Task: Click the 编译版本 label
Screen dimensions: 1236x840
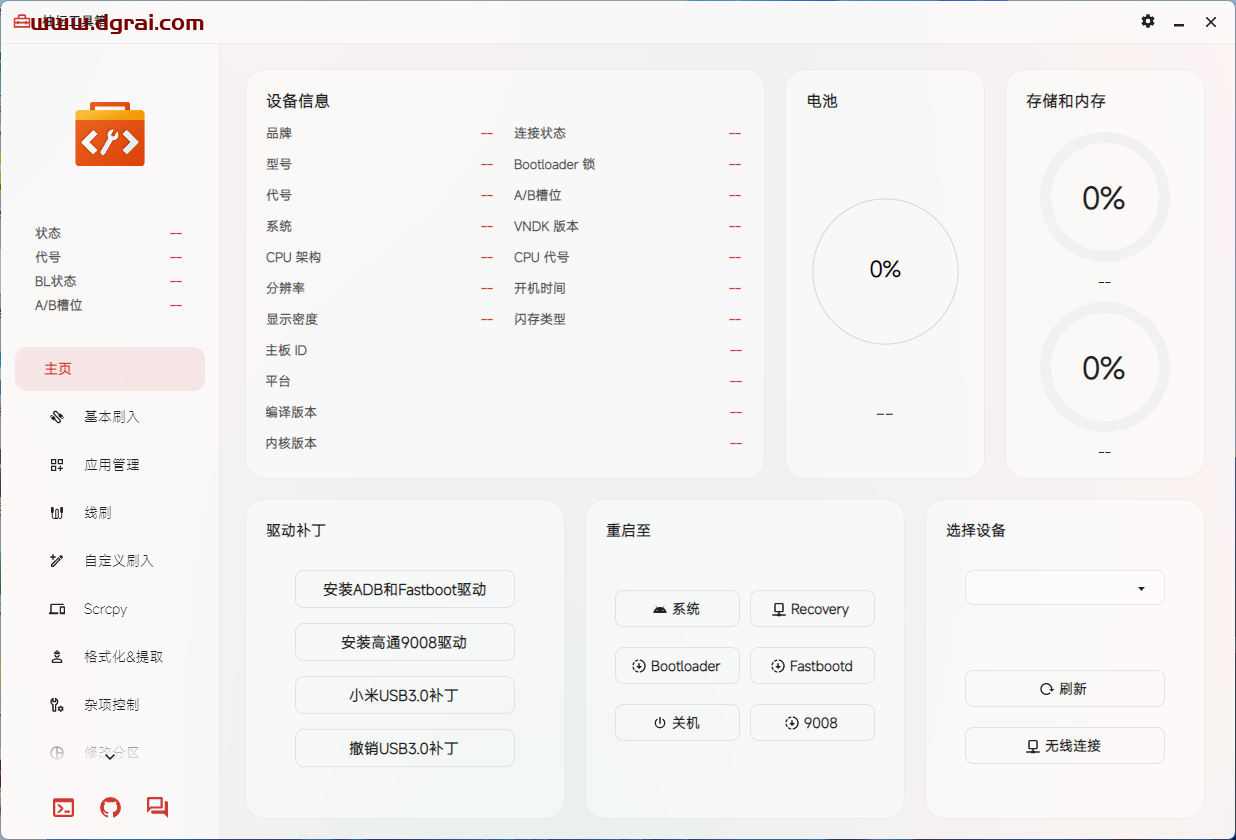Action: click(x=292, y=412)
